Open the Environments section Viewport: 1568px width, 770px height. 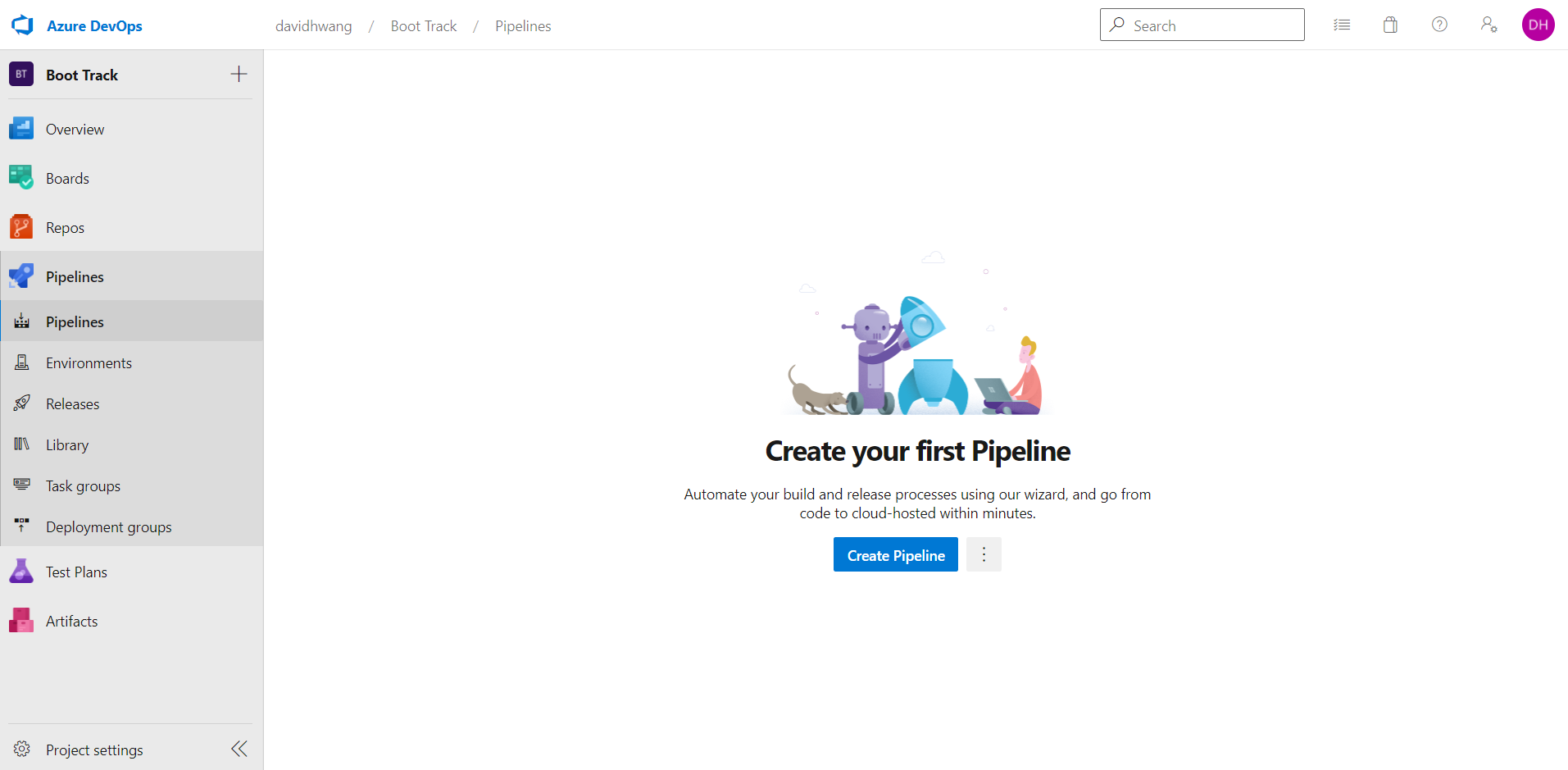(x=89, y=362)
